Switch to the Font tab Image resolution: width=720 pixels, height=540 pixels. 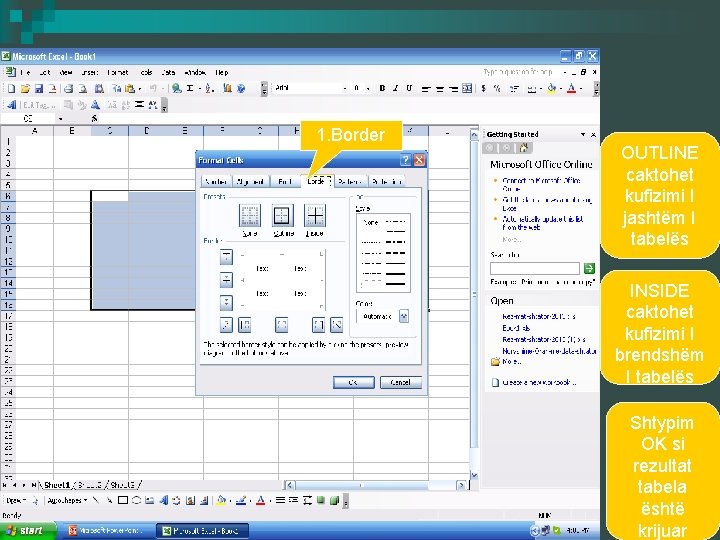click(285, 181)
